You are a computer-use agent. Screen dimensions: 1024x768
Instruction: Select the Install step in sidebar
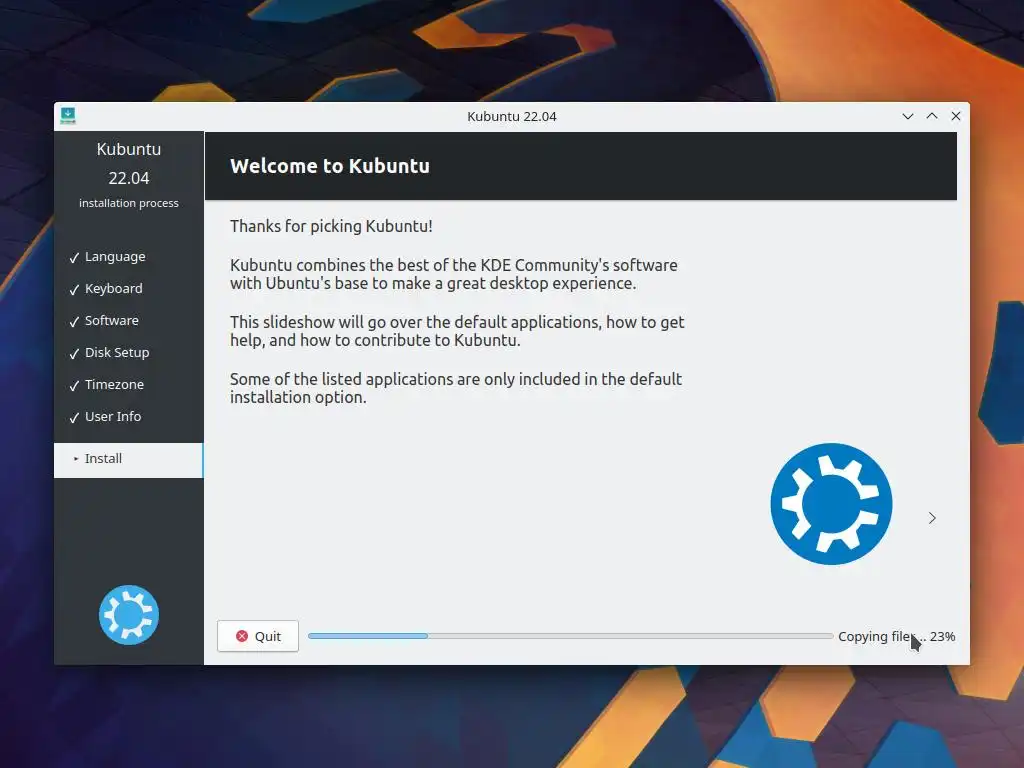pyautogui.click(x=129, y=460)
